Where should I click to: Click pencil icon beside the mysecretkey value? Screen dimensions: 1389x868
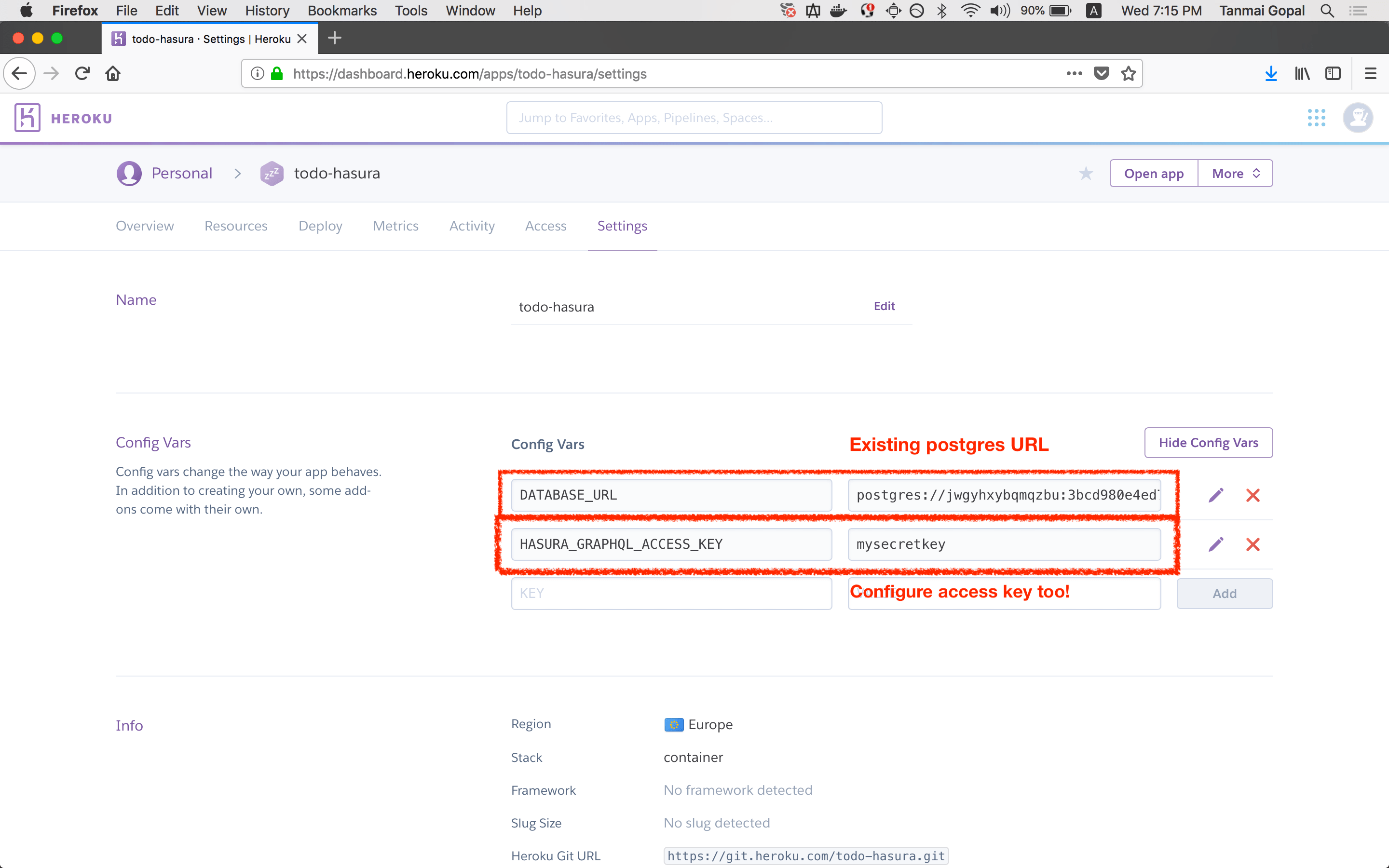1216,544
